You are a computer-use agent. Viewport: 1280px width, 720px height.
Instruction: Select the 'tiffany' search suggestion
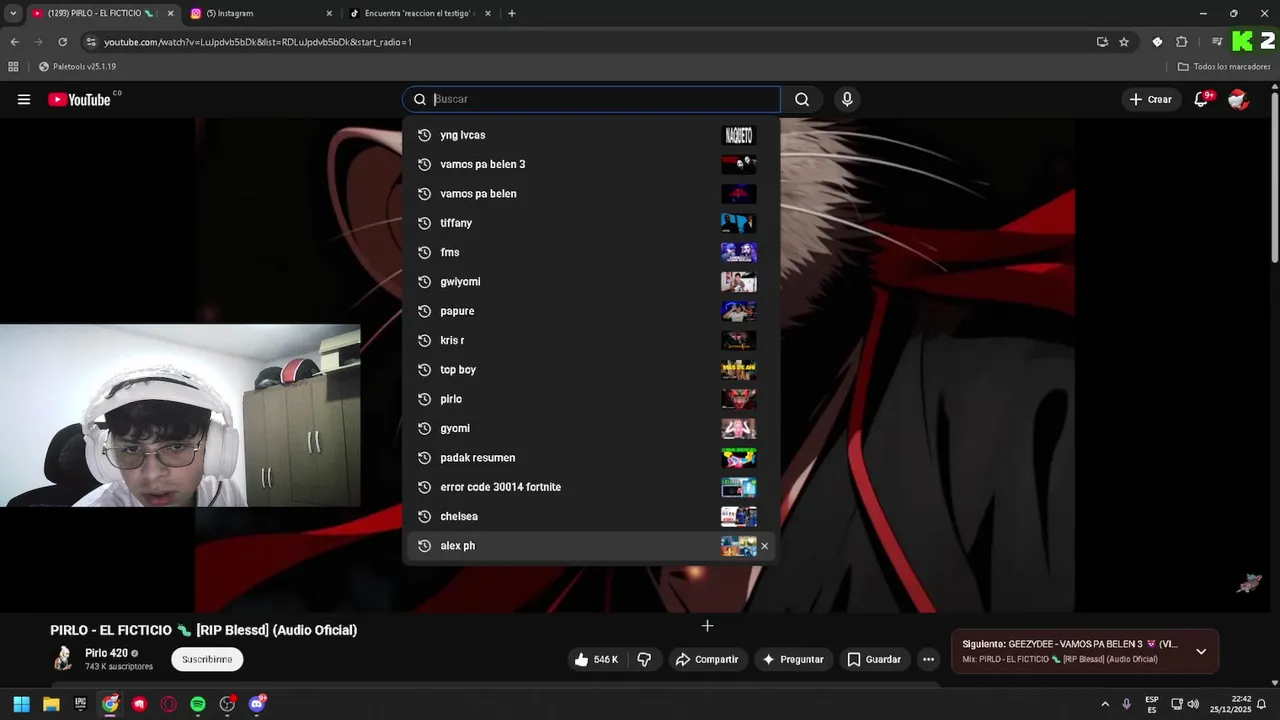click(x=590, y=223)
